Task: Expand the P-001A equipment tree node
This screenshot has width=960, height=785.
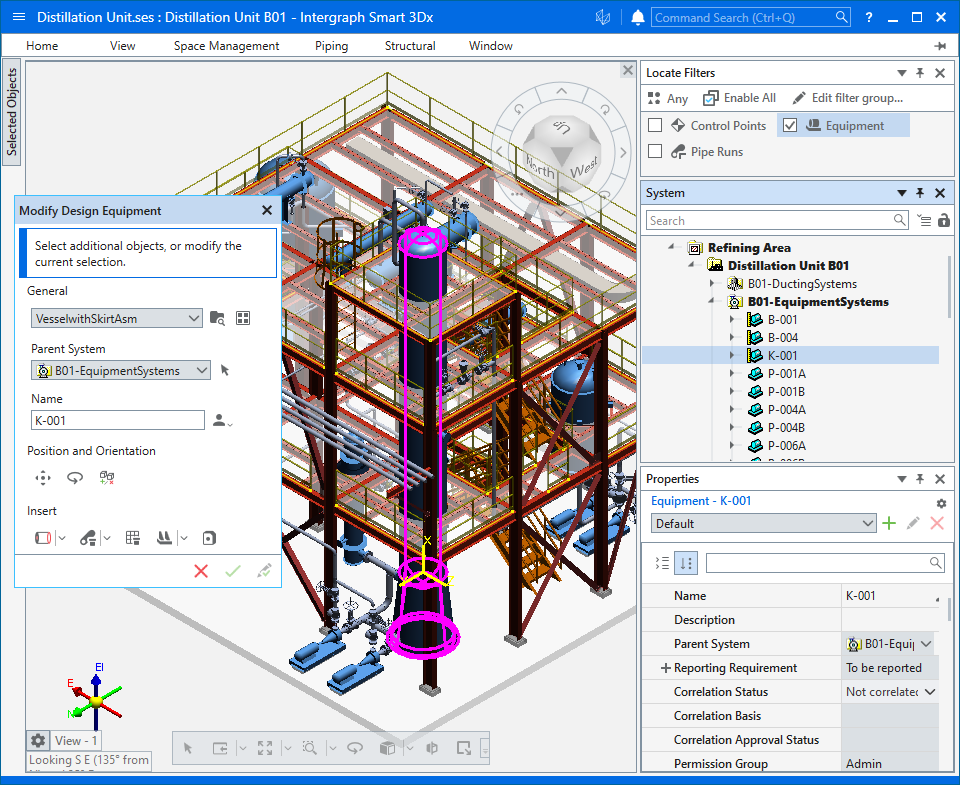Action: point(732,374)
